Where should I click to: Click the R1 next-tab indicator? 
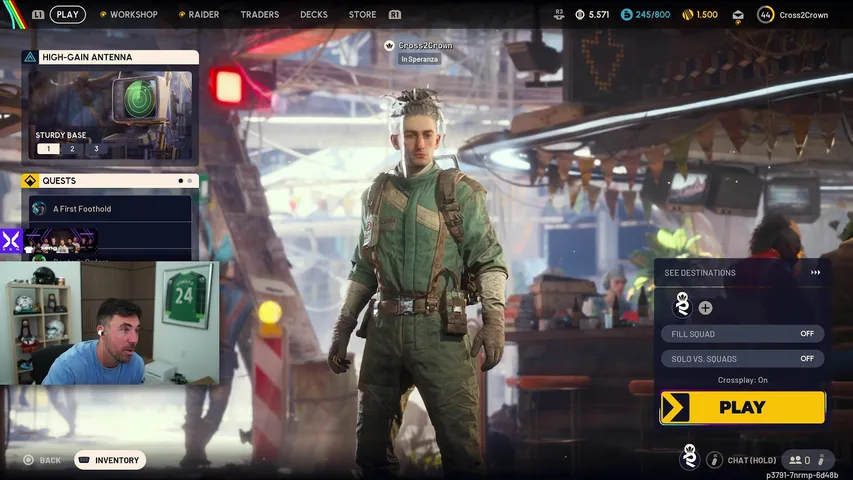(x=395, y=15)
